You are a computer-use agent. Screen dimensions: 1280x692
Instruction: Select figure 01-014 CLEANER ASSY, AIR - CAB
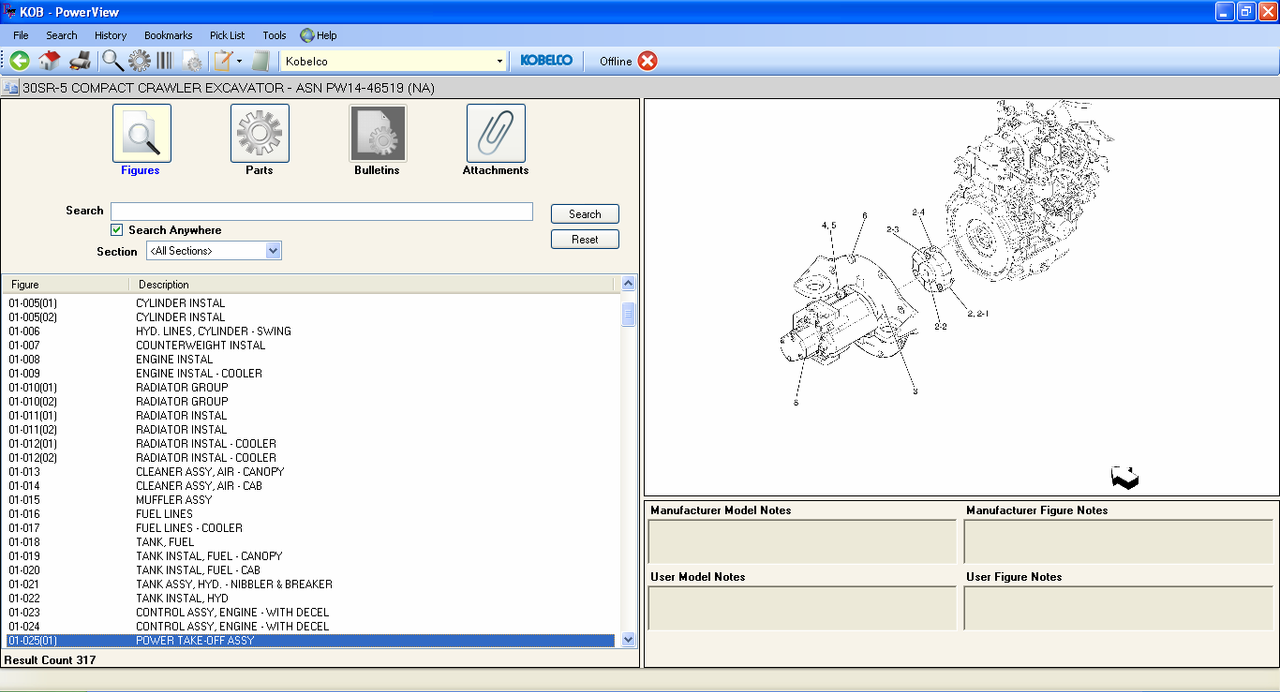[x=311, y=485]
